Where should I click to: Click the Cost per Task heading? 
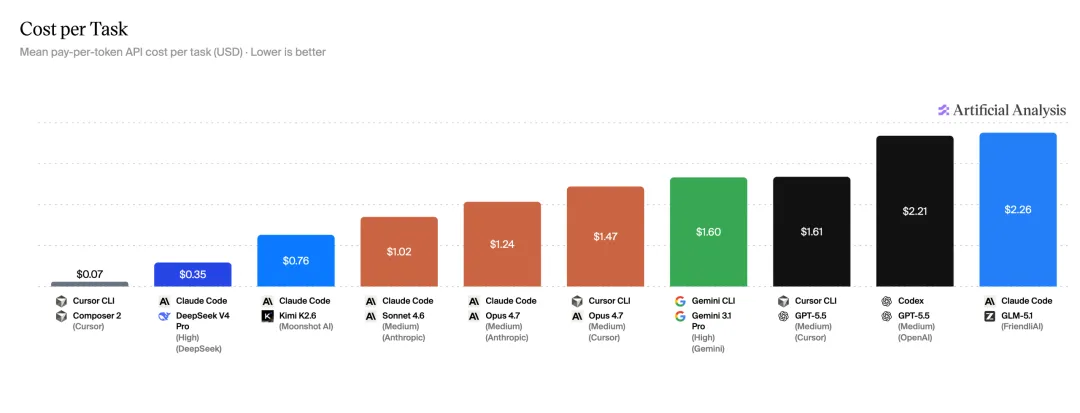(74, 29)
